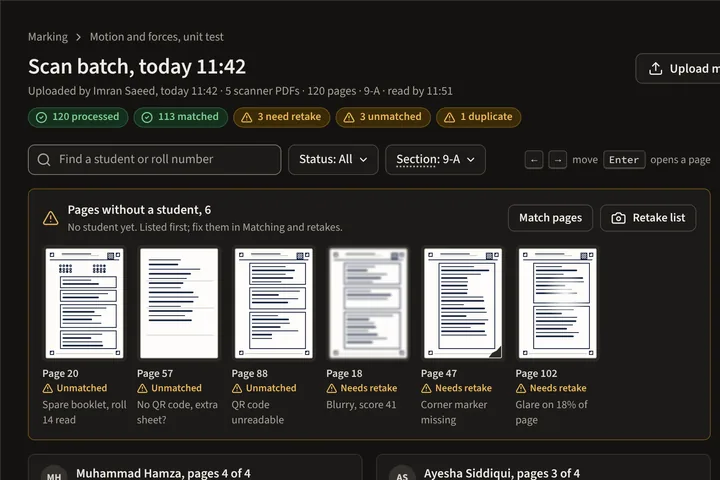
Task: Select the Page 47 label
Action: point(439,373)
